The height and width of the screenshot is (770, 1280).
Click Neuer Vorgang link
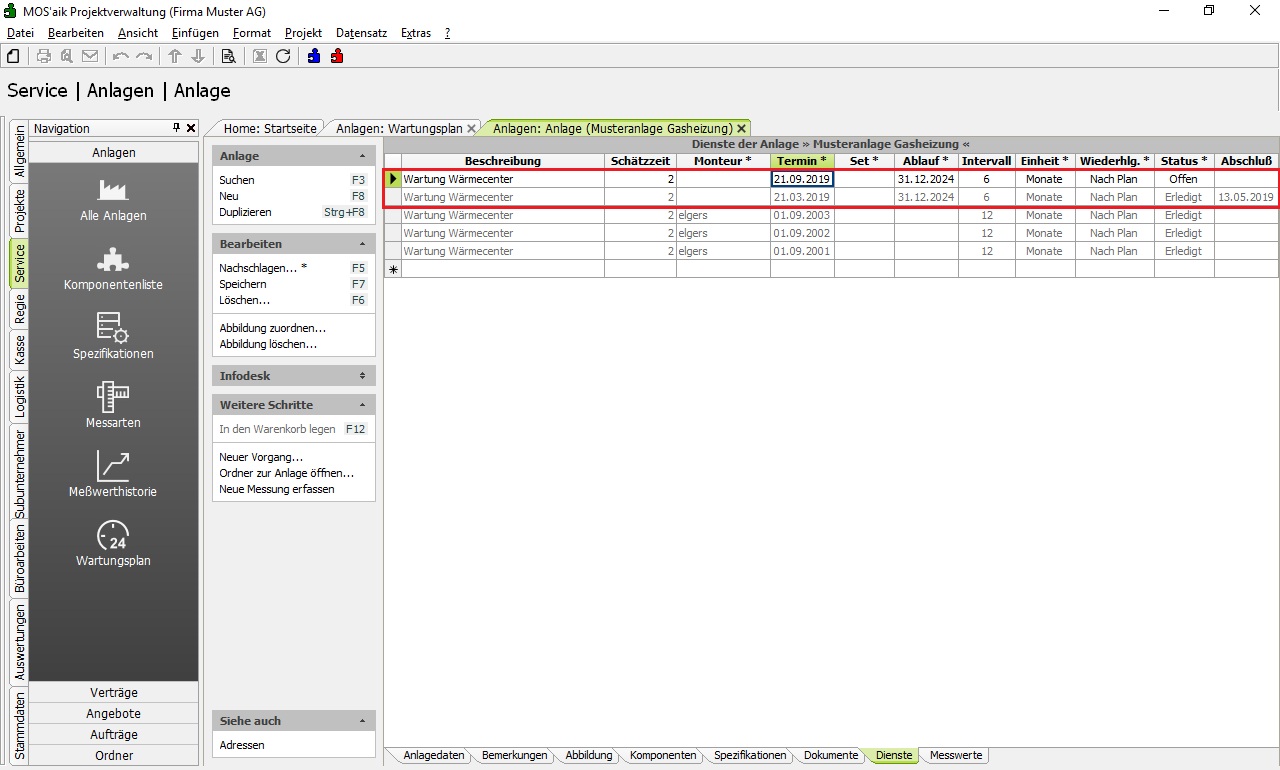pos(261,457)
